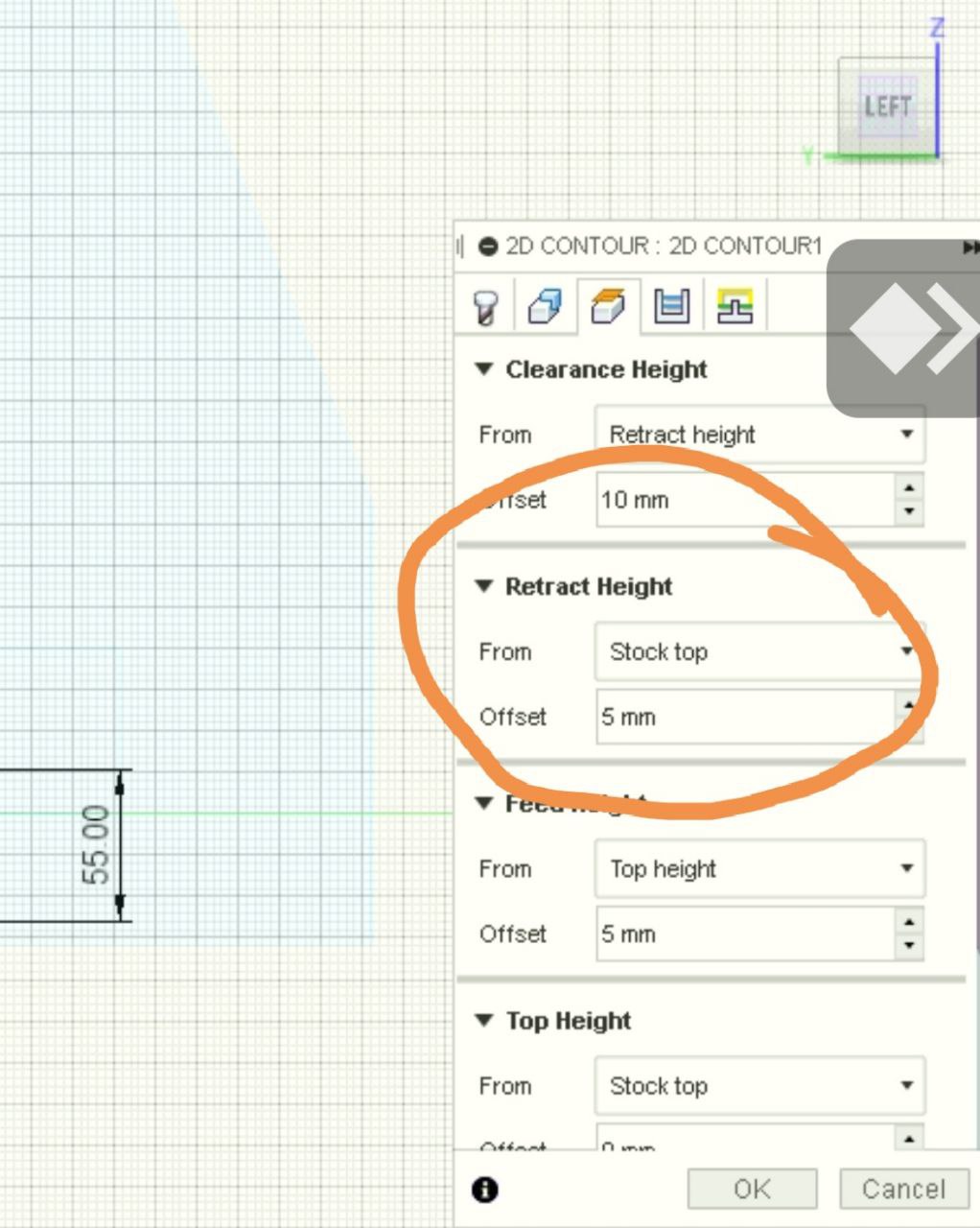
Task: Collapse the Clearance Height section
Action: coord(484,369)
